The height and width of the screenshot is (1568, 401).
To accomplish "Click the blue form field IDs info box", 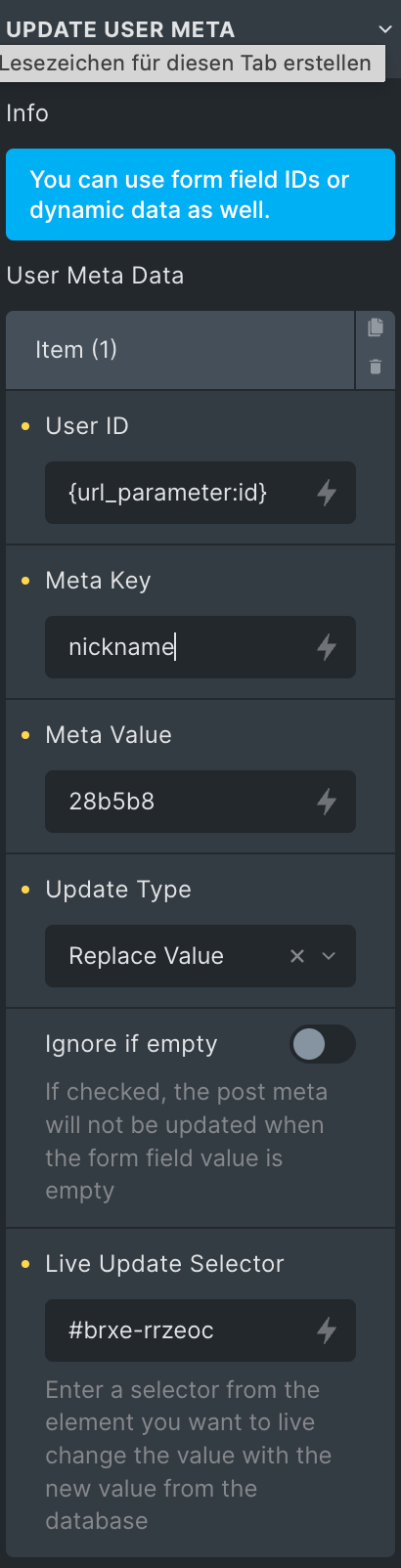I will coord(200,195).
